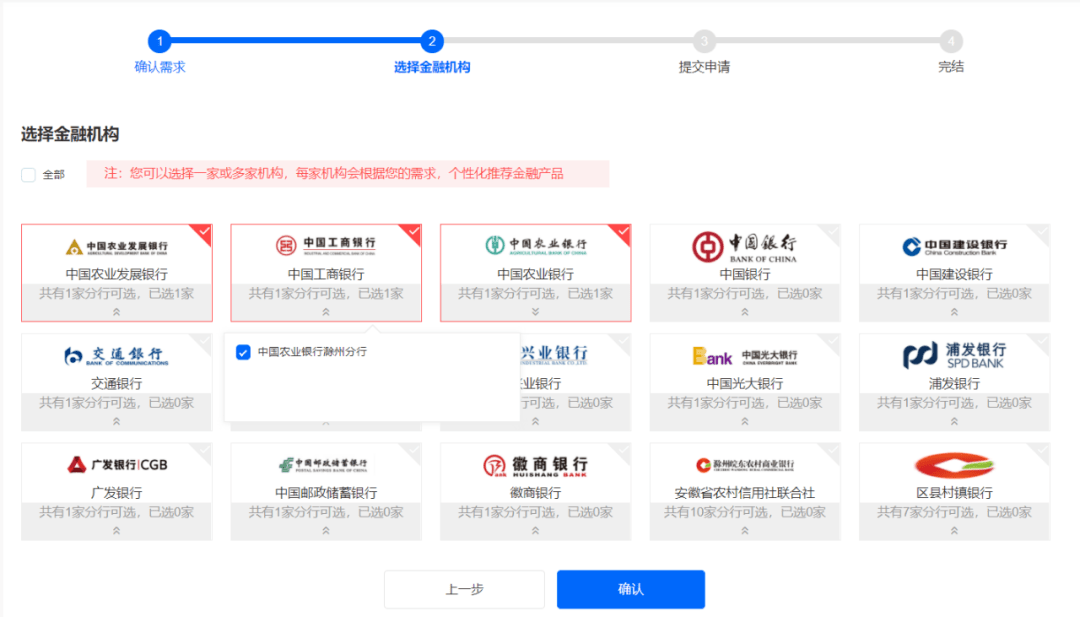Image resolution: width=1080 pixels, height=617 pixels.
Task: Deselect the checkmark on 中国农业银行 card
Action: coord(624,231)
